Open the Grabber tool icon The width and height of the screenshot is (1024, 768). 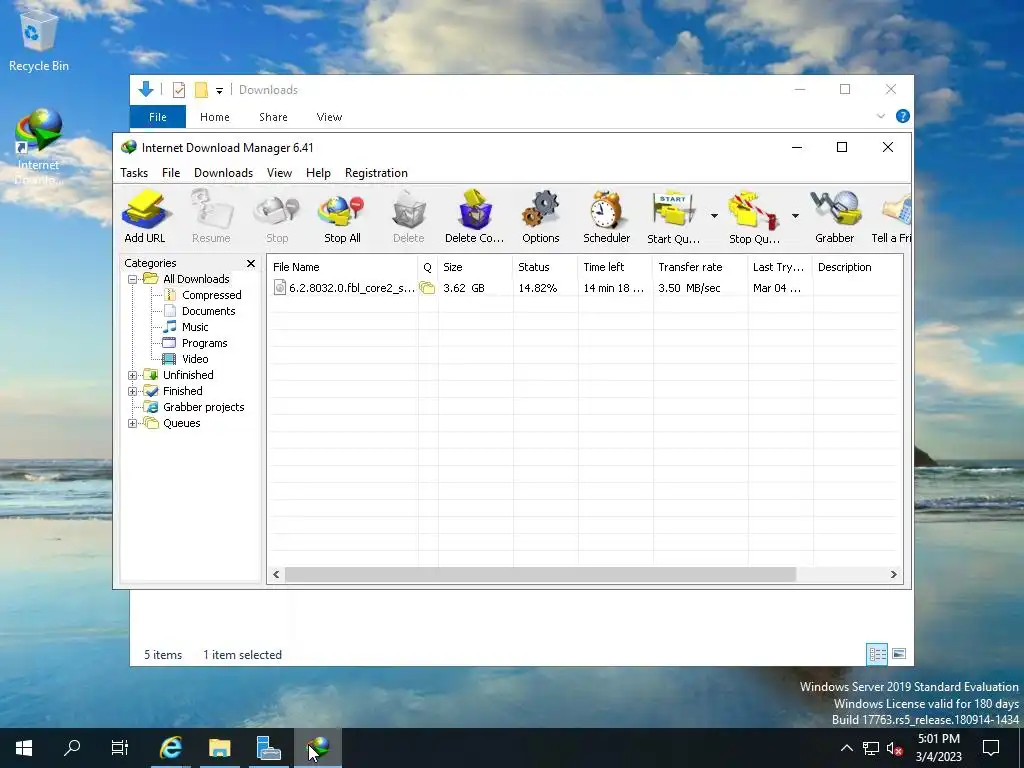835,217
